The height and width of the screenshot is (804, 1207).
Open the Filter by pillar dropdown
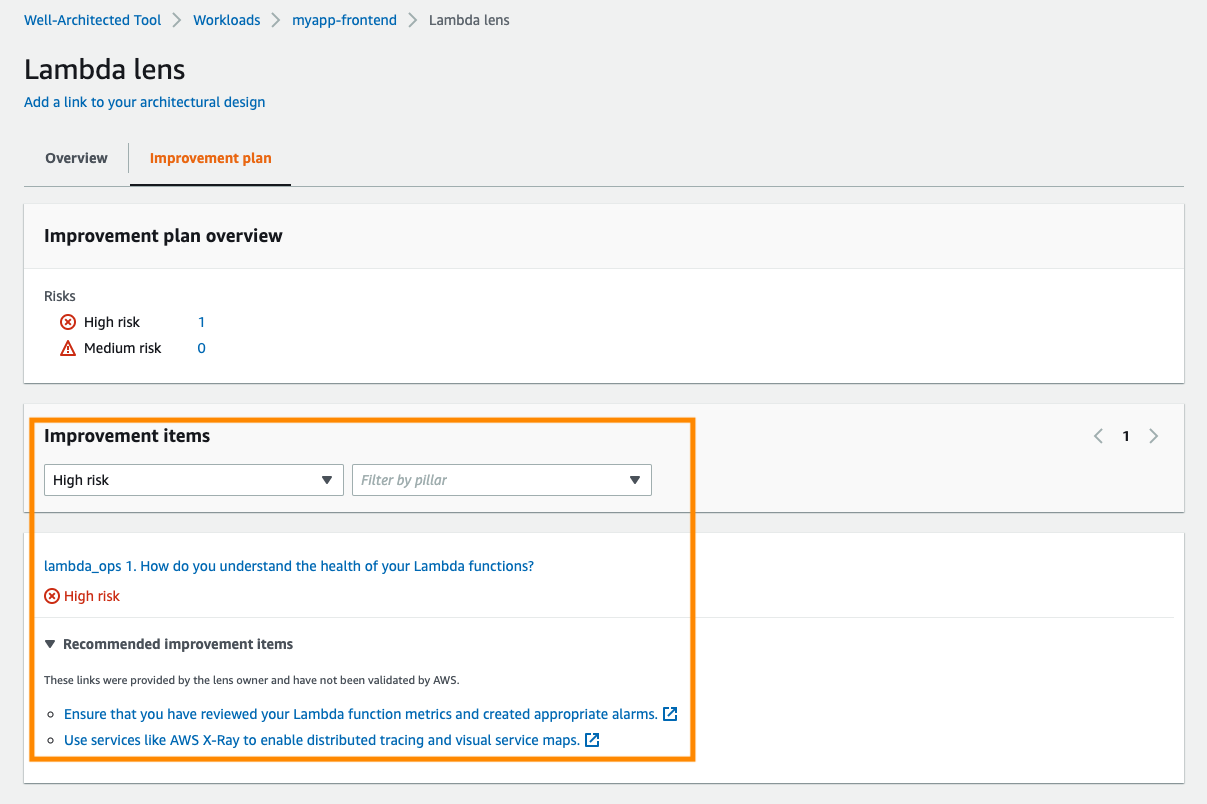[502, 480]
